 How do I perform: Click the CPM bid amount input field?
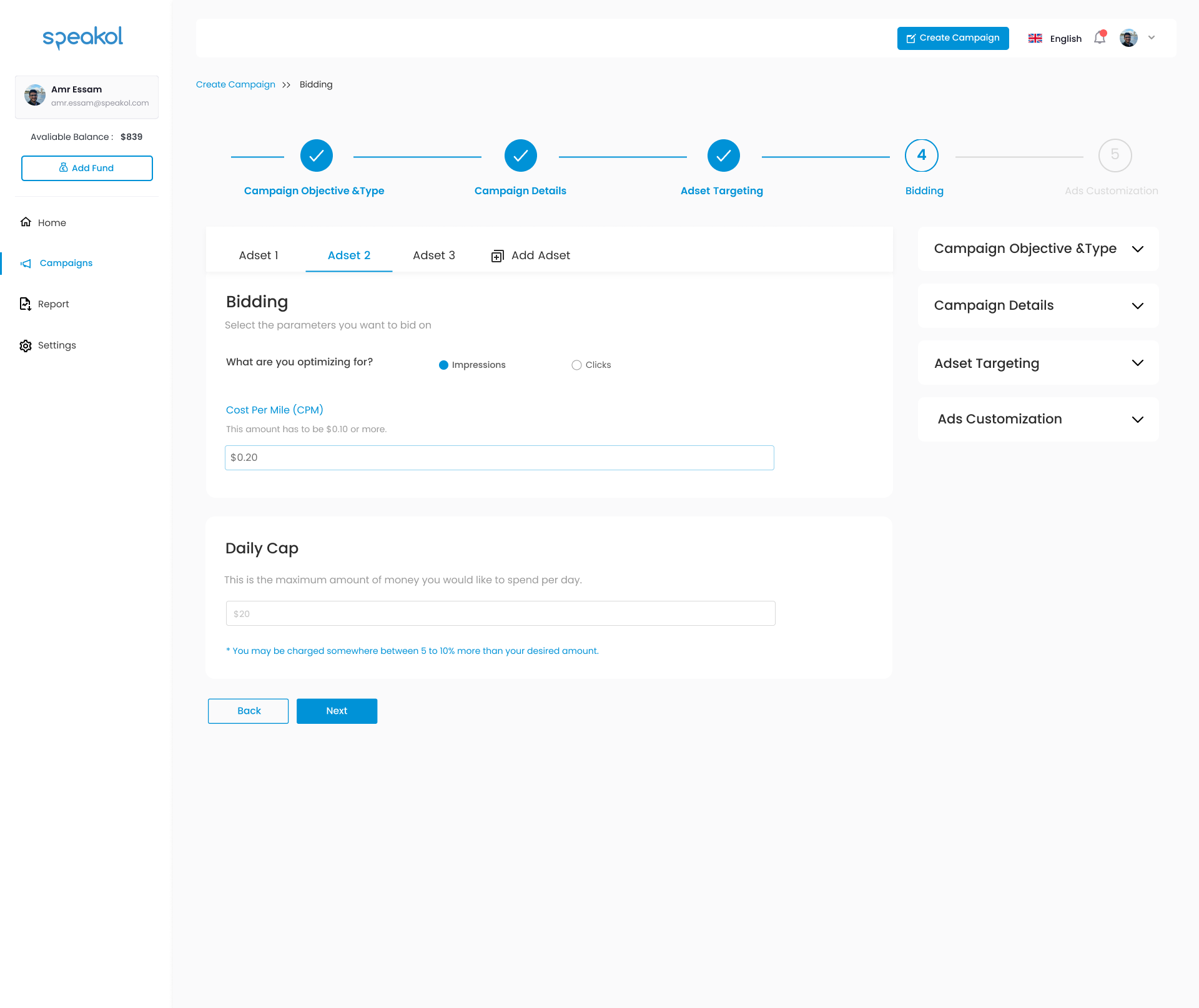(x=499, y=457)
